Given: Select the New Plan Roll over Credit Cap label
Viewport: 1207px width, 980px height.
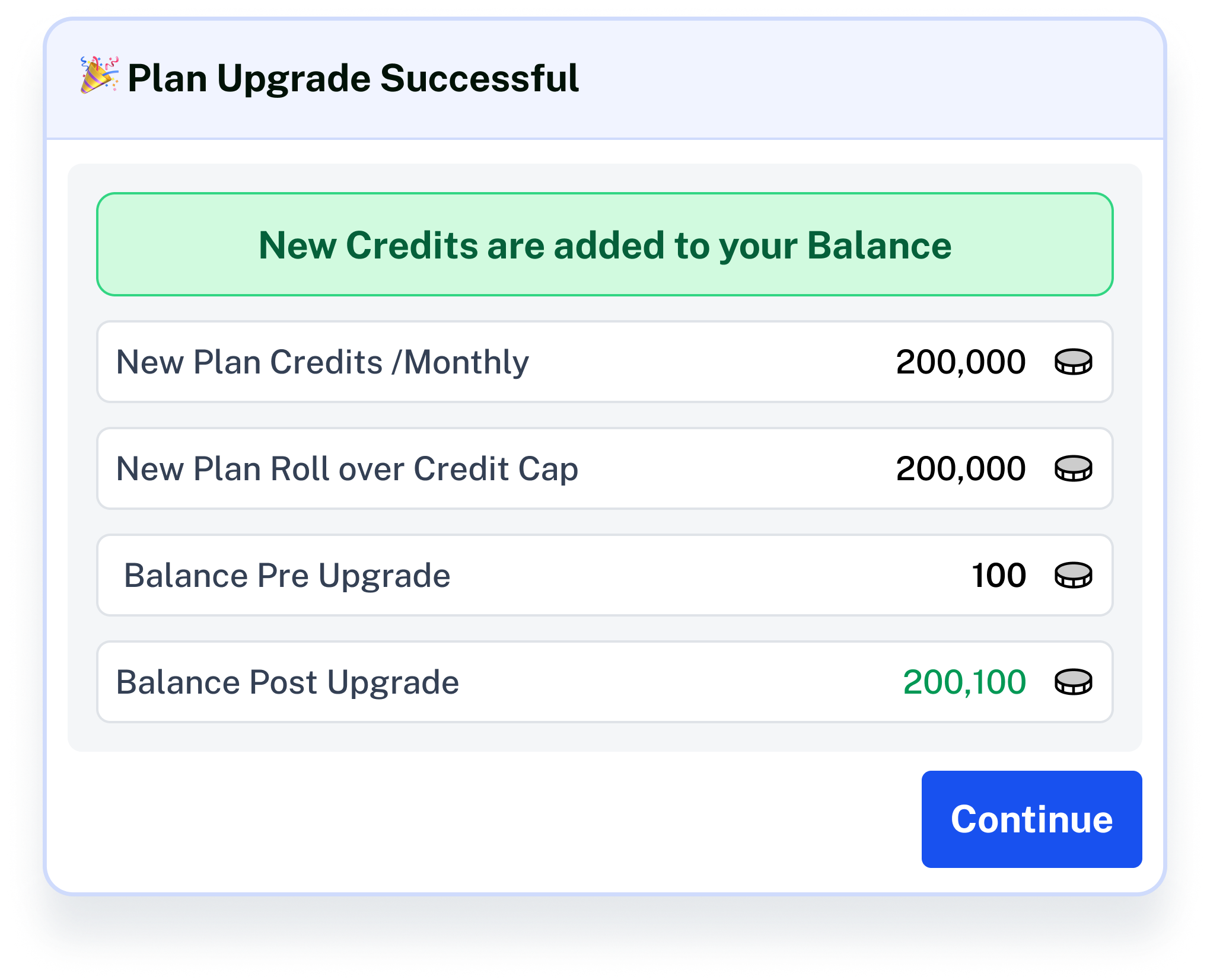Looking at the screenshot, I should tap(347, 469).
